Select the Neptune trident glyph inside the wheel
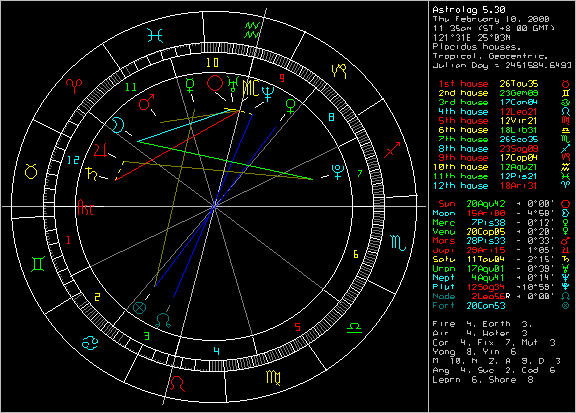This screenshot has width=576, height=413. 267,94
